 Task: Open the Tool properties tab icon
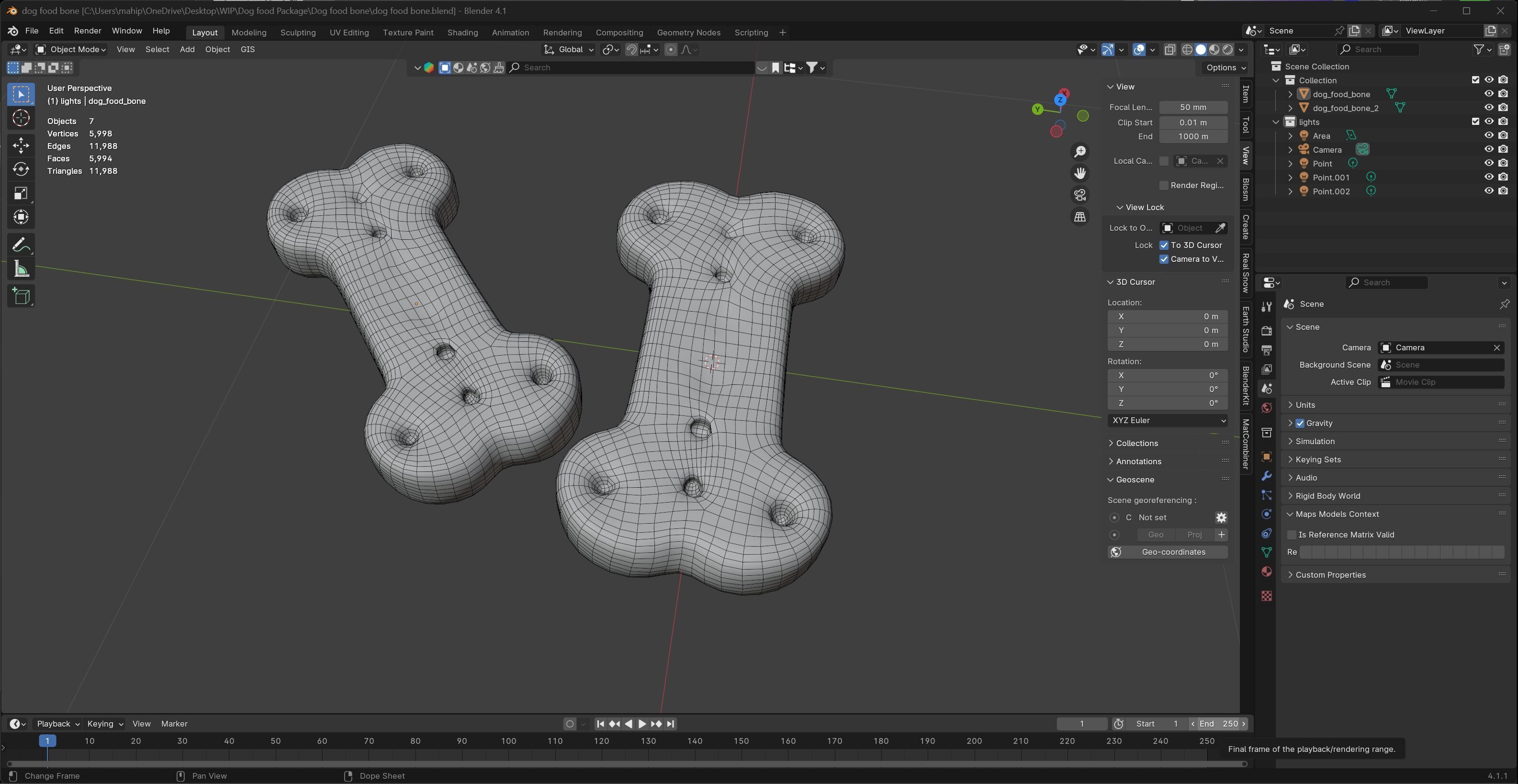tap(1266, 306)
